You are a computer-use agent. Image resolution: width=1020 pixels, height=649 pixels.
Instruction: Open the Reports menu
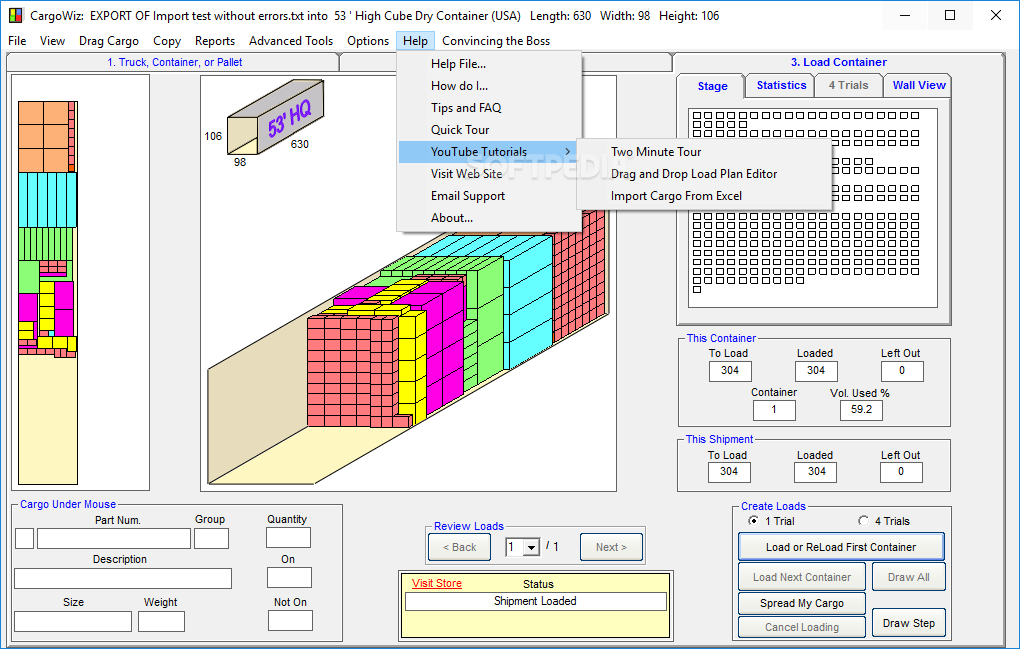coord(215,41)
